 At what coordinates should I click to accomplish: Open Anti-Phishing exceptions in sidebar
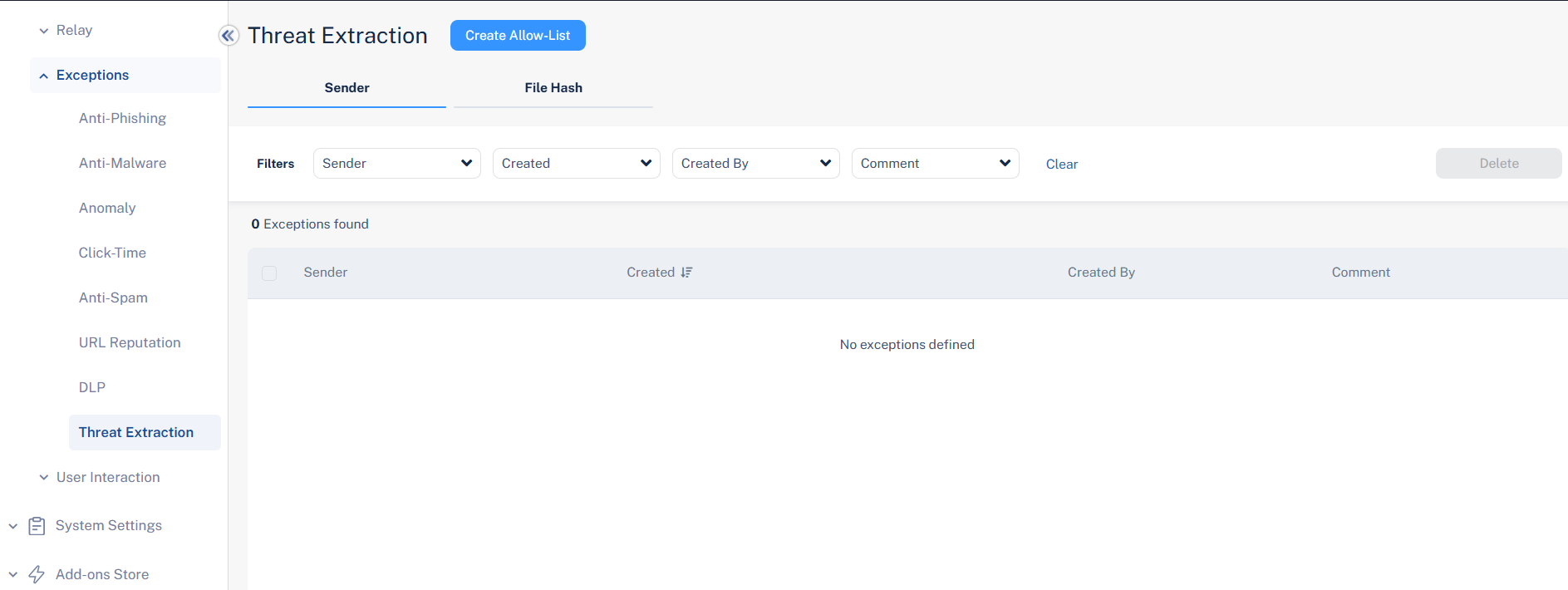[122, 119]
